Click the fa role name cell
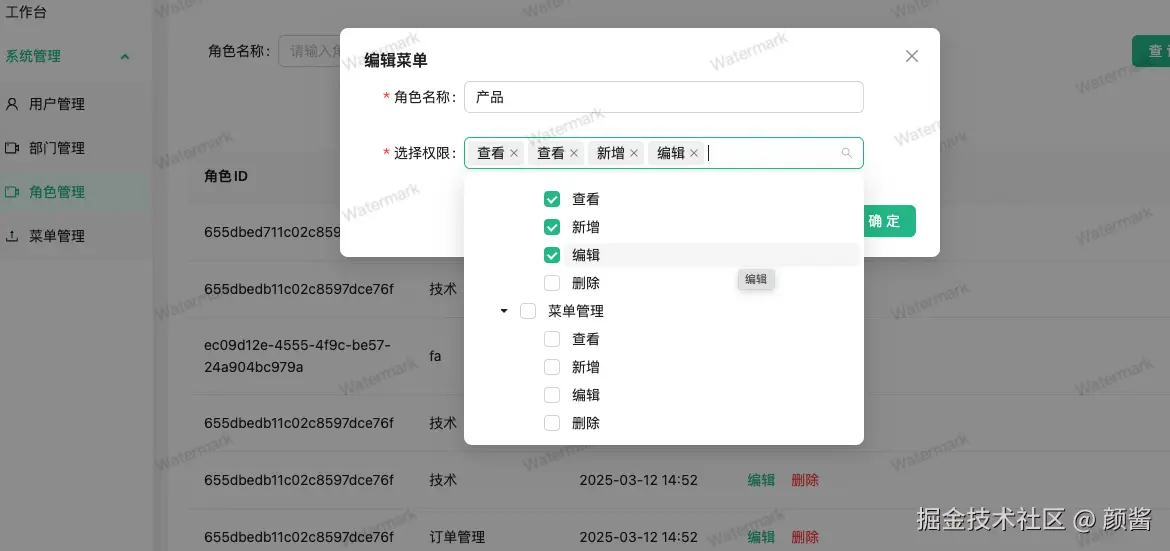The image size is (1170, 551). (435, 356)
